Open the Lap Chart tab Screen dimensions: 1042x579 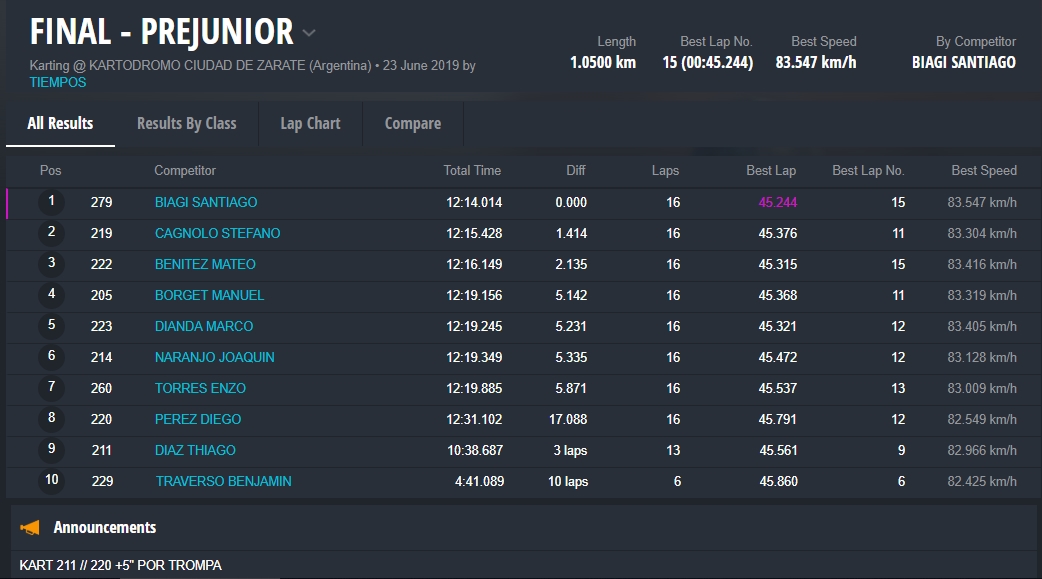point(310,124)
